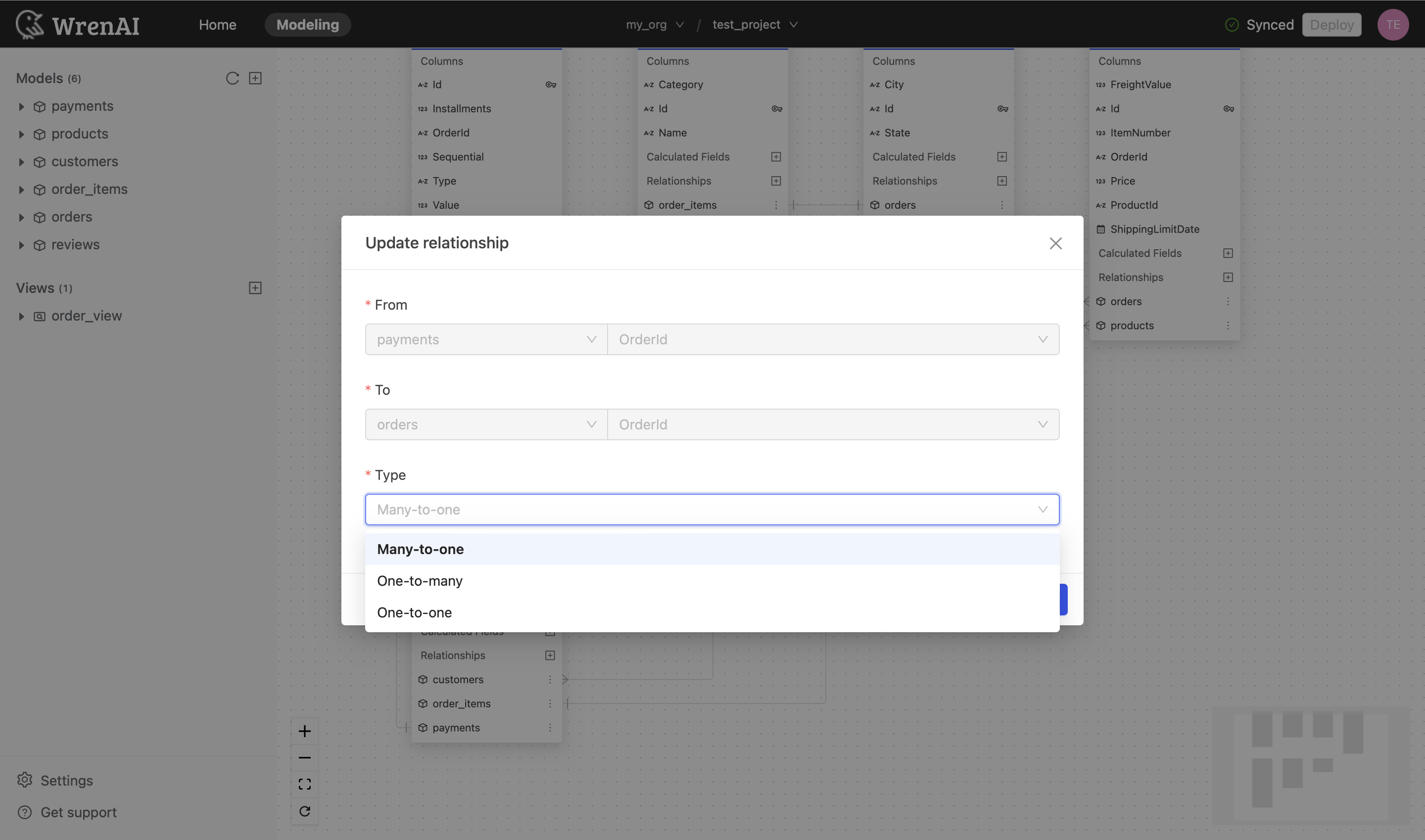Viewport: 1425px width, 840px height.
Task: Select One-to-one relationship type
Action: point(712,612)
